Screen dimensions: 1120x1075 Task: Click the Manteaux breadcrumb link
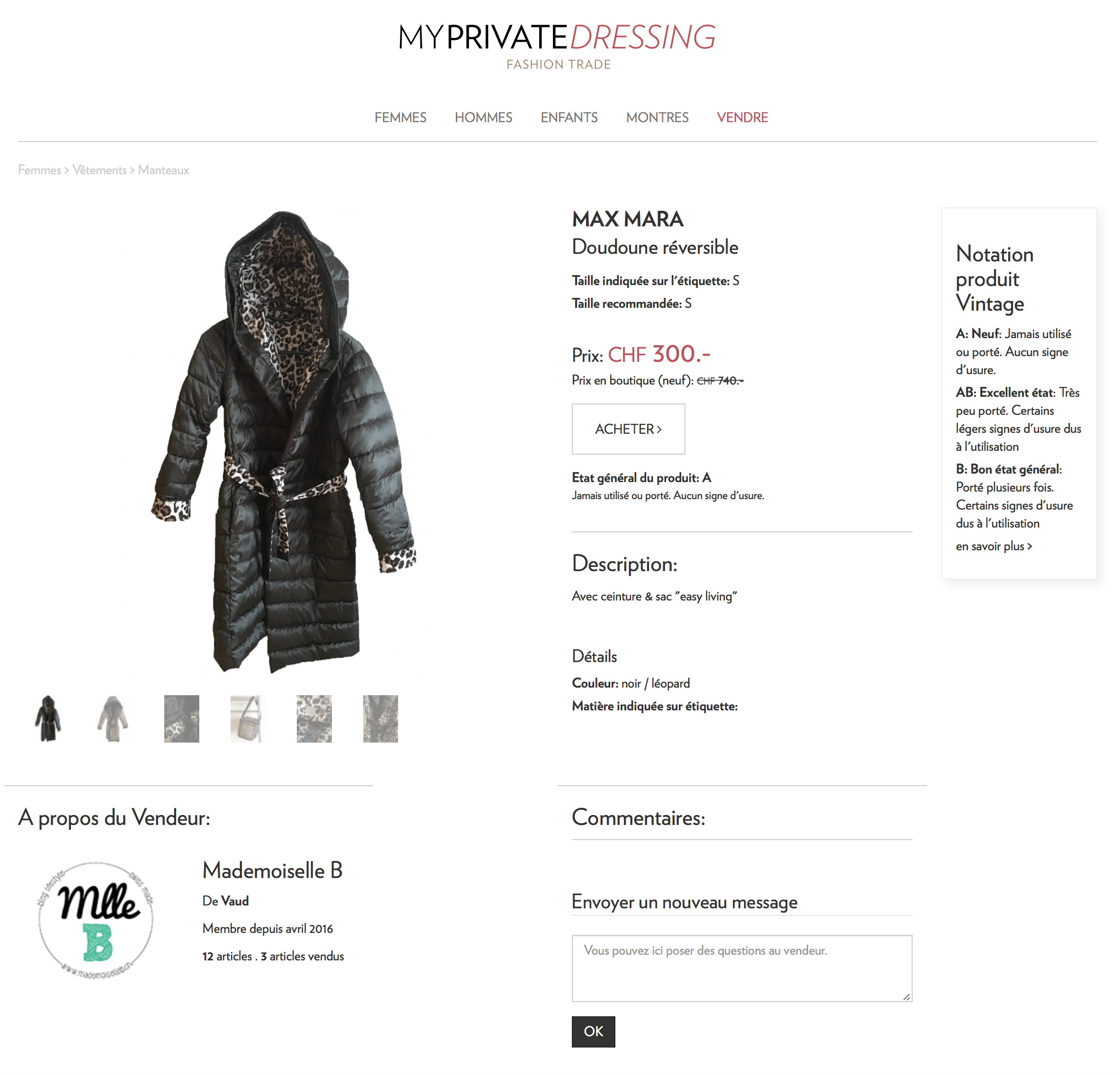[x=163, y=170]
